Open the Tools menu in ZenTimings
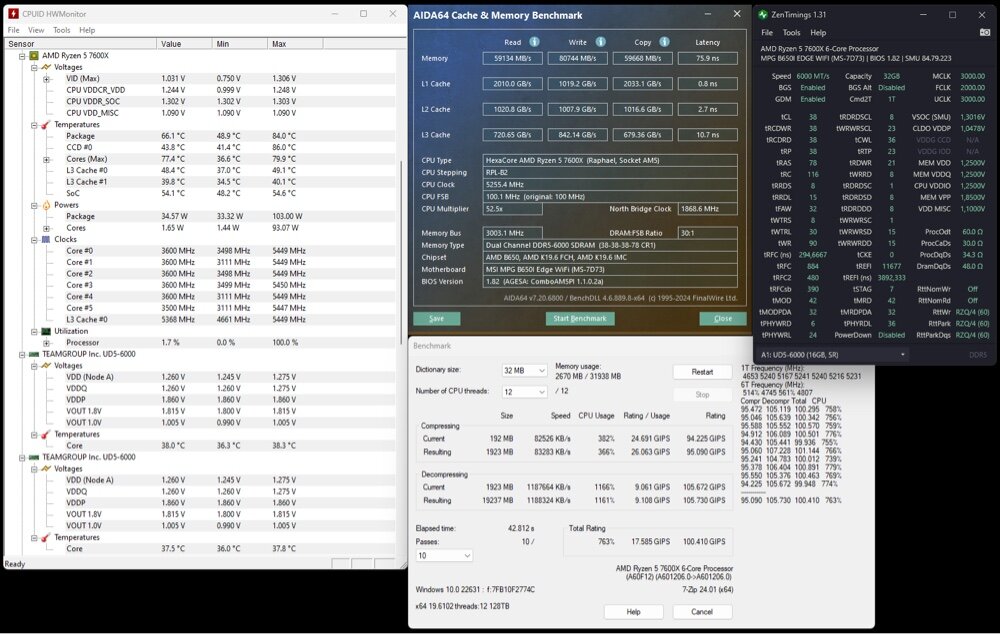 point(791,33)
